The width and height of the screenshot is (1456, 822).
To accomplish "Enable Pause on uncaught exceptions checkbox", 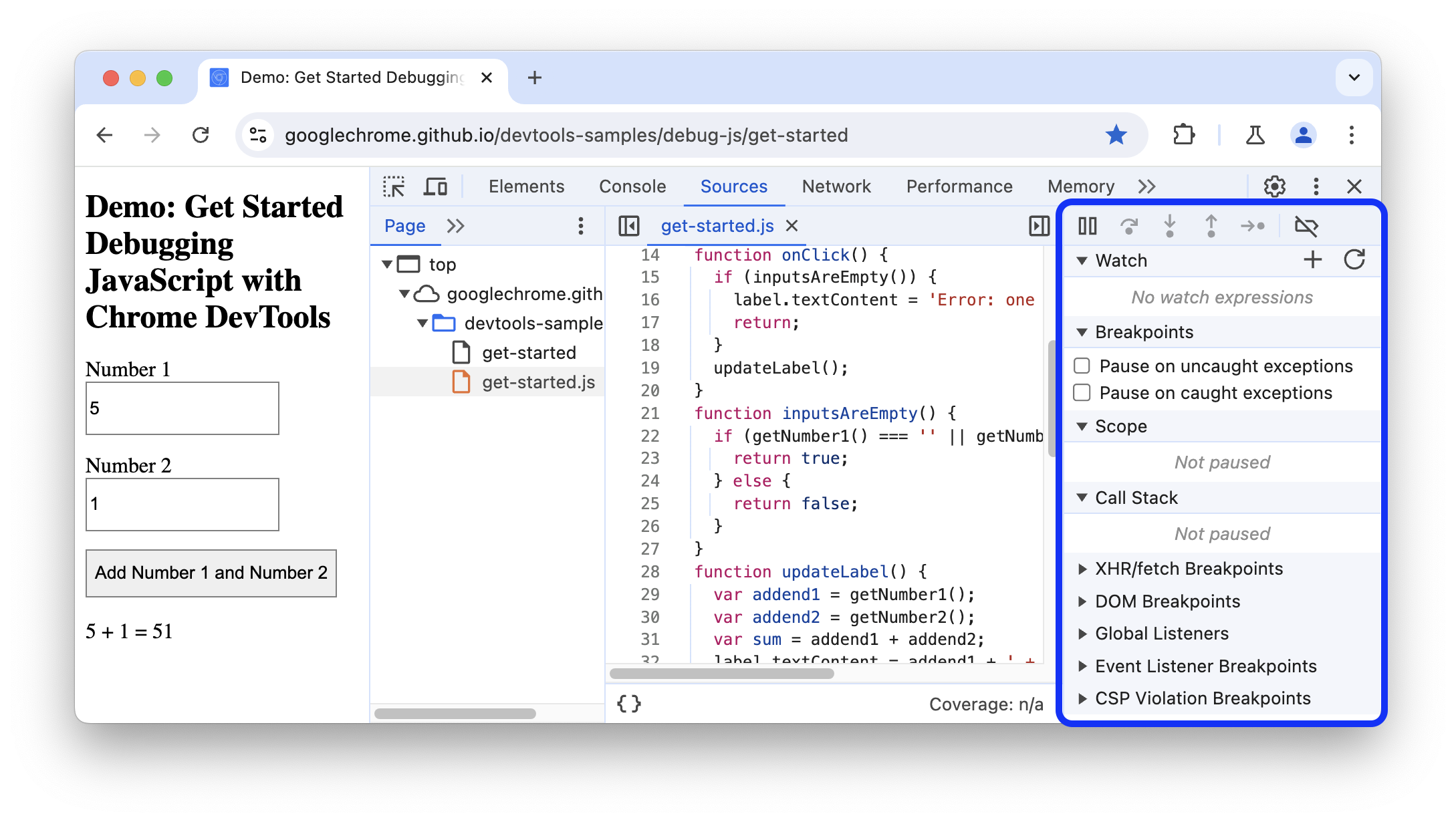I will (1082, 366).
